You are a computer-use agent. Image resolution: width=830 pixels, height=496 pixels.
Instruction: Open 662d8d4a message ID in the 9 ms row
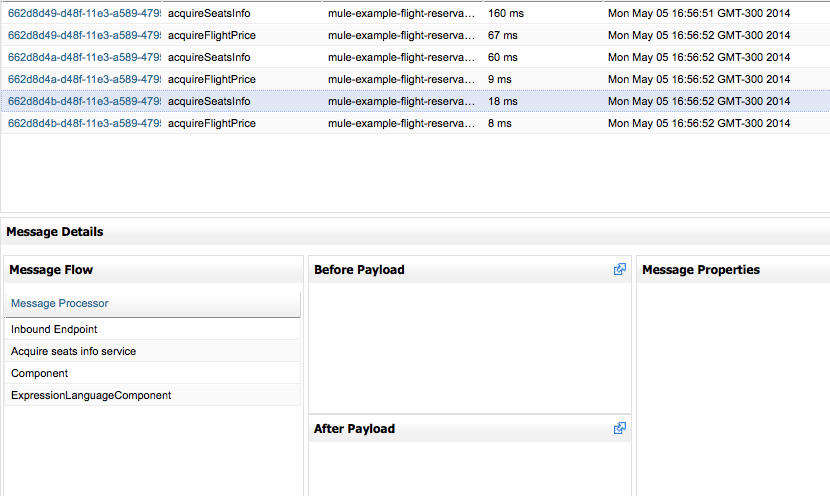pyautogui.click(x=84, y=79)
